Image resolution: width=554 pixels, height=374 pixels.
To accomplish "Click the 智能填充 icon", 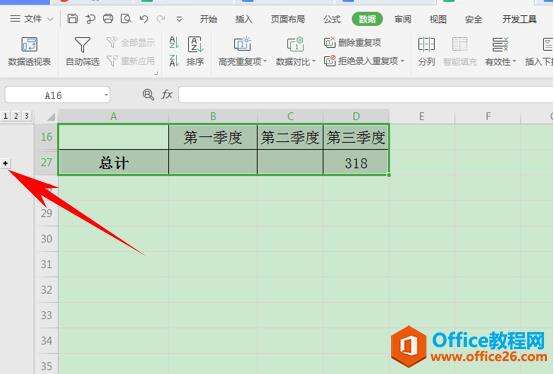I will [x=460, y=51].
